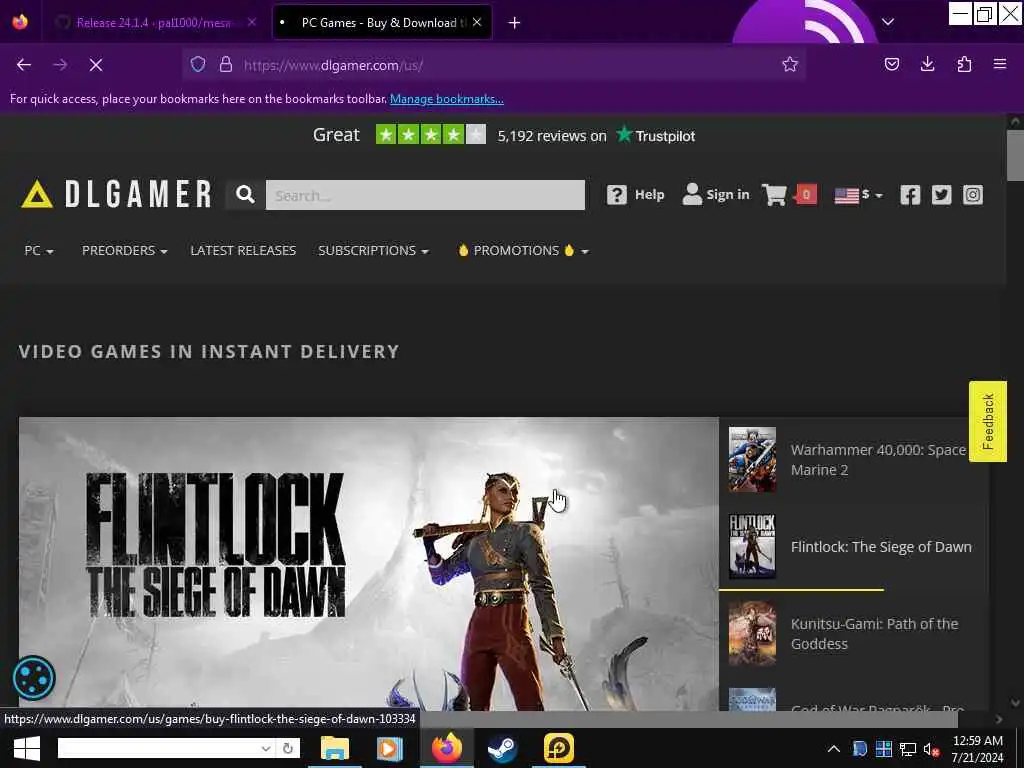Open the media player taskbar icon
This screenshot has height=768, width=1024.
390,748
